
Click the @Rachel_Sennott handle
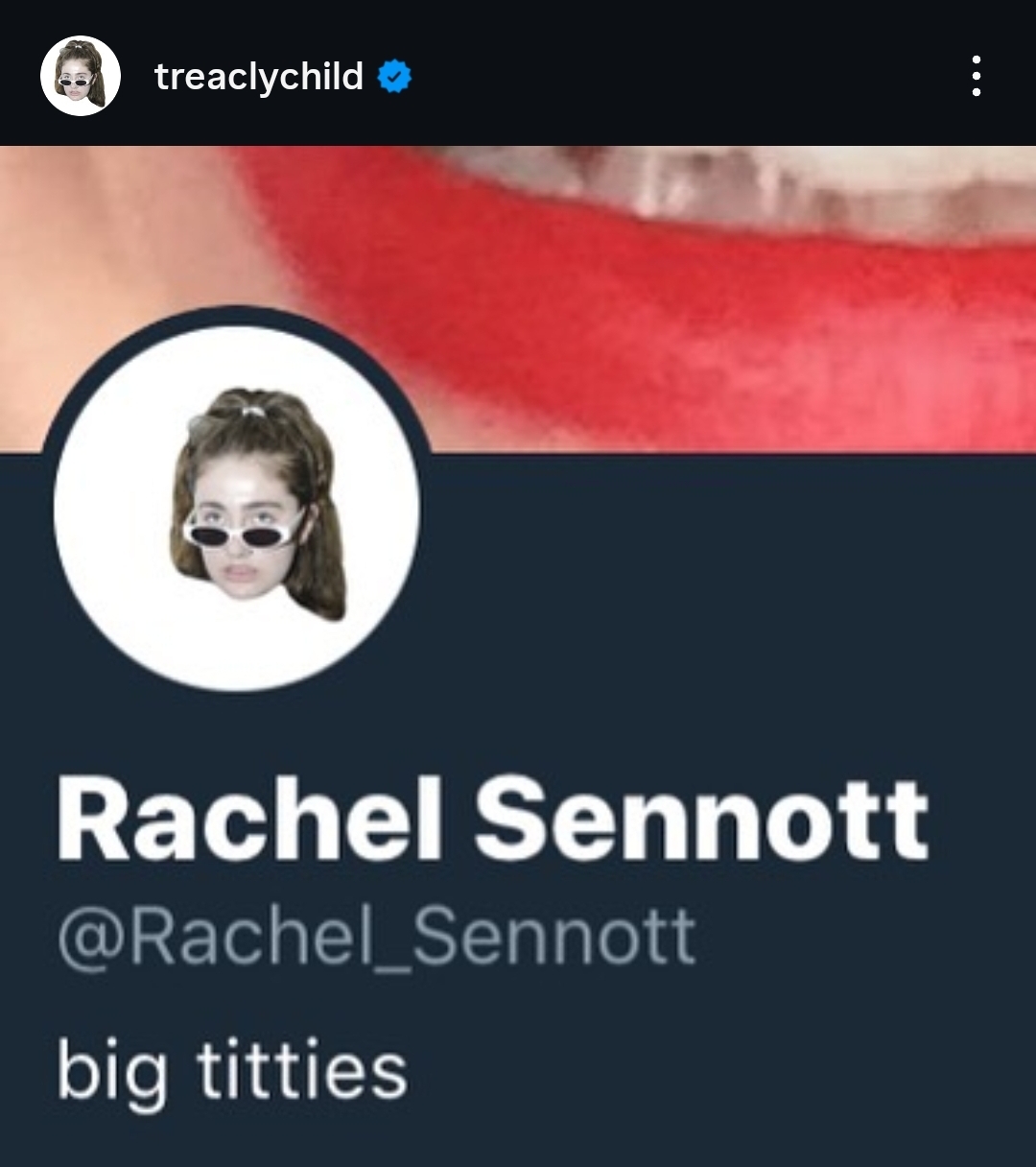376,938
